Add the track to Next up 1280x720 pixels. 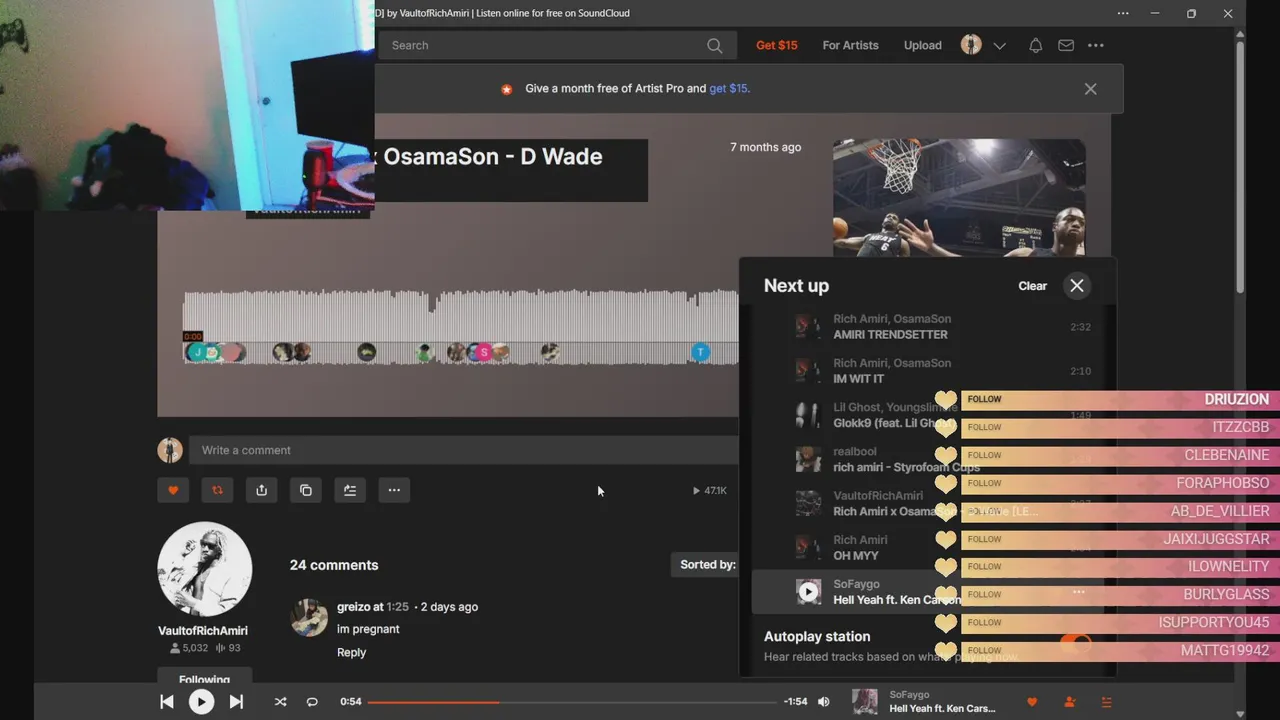[350, 490]
